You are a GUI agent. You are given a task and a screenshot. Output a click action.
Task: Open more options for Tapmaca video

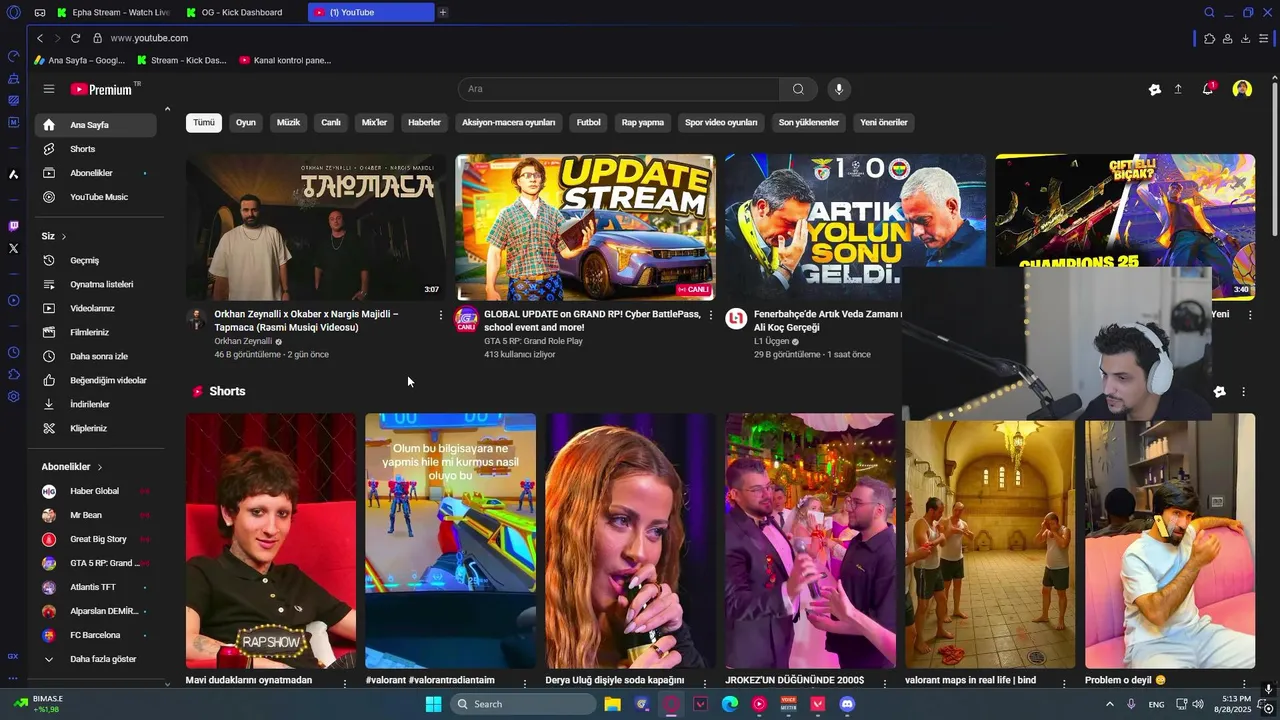click(x=441, y=315)
